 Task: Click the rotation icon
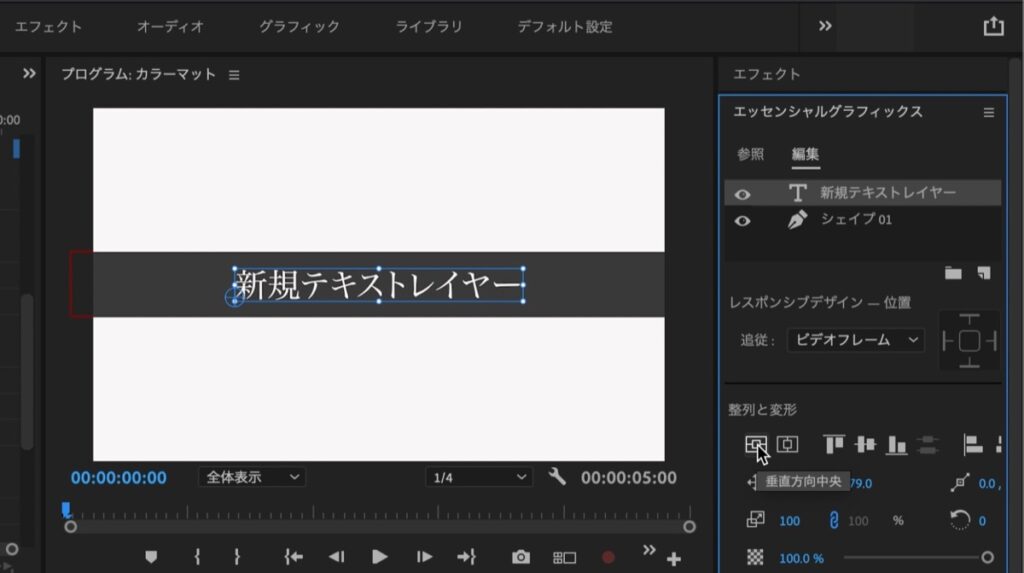point(959,520)
